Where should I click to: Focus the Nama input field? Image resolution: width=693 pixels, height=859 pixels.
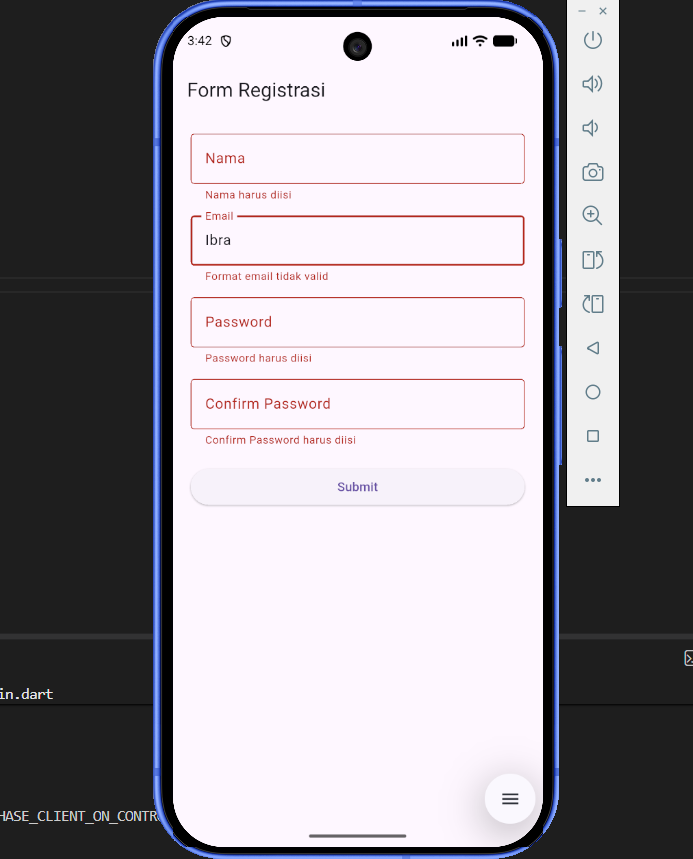click(357, 159)
